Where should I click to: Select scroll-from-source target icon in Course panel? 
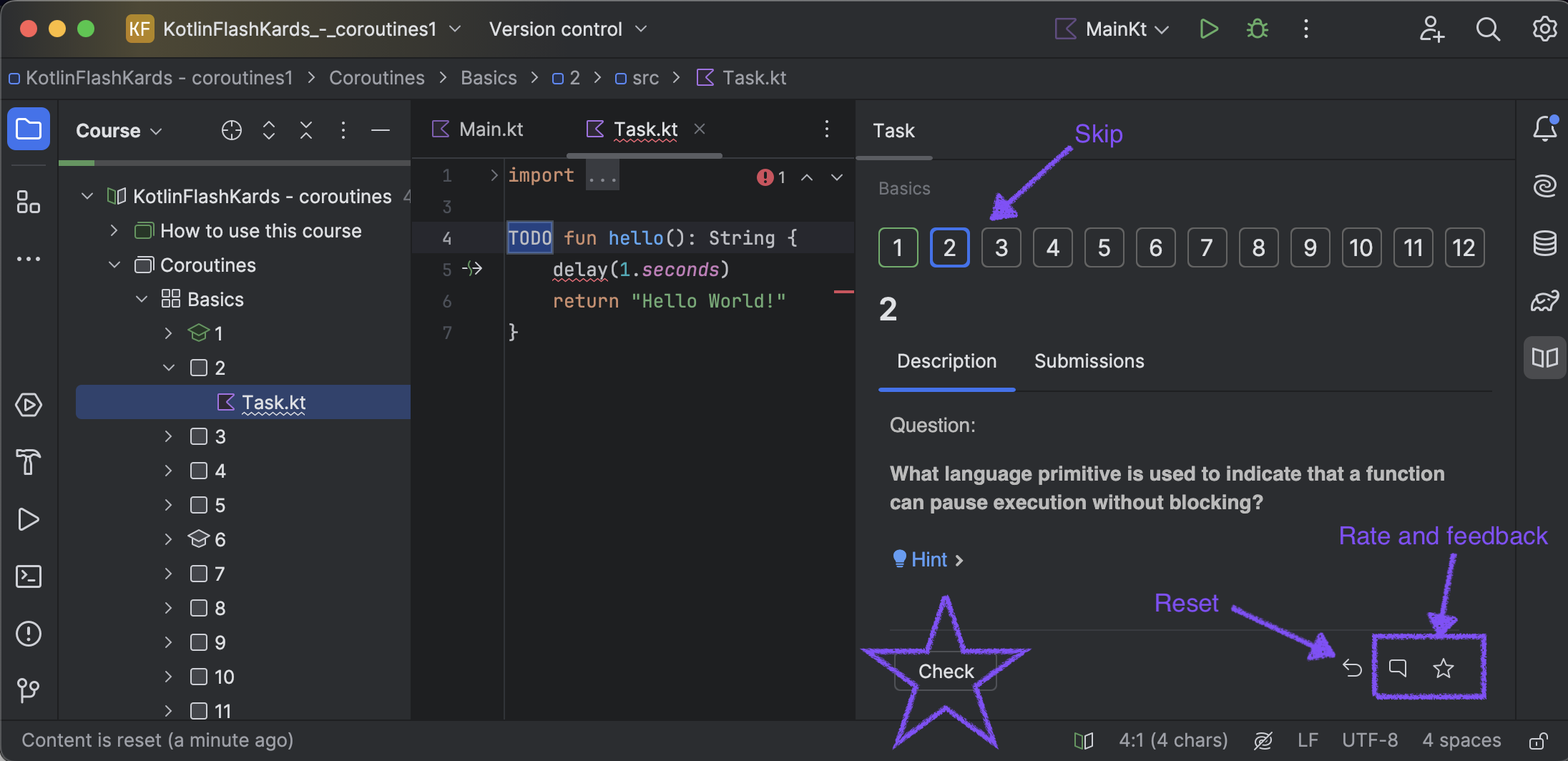(232, 130)
